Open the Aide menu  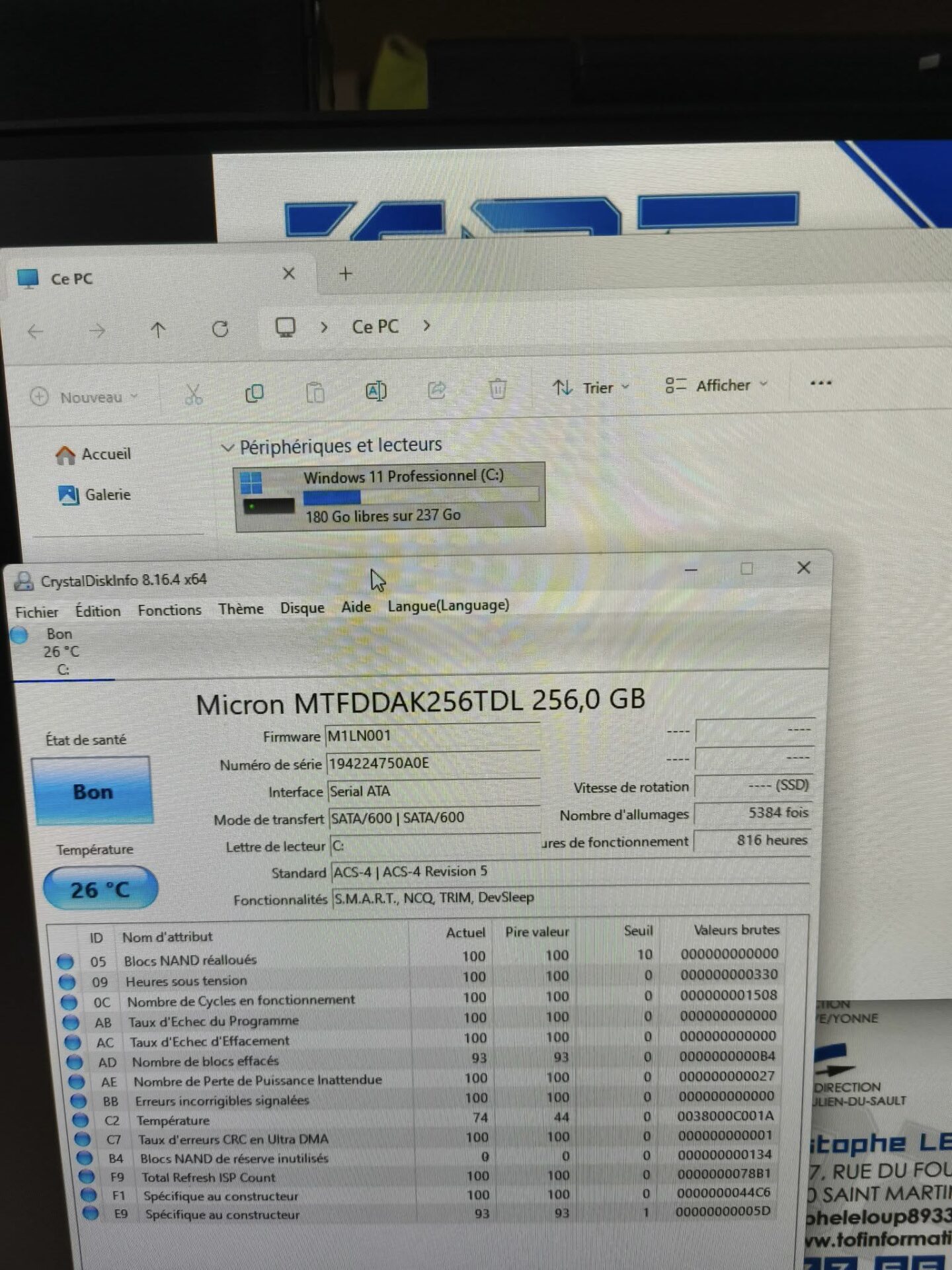pos(356,607)
